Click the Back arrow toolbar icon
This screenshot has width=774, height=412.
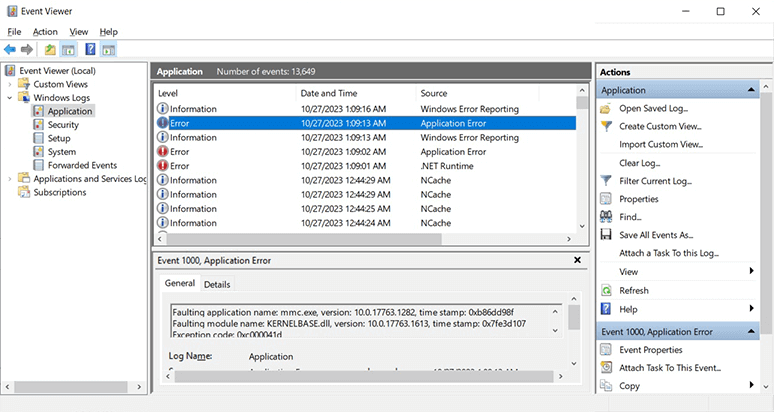9,49
